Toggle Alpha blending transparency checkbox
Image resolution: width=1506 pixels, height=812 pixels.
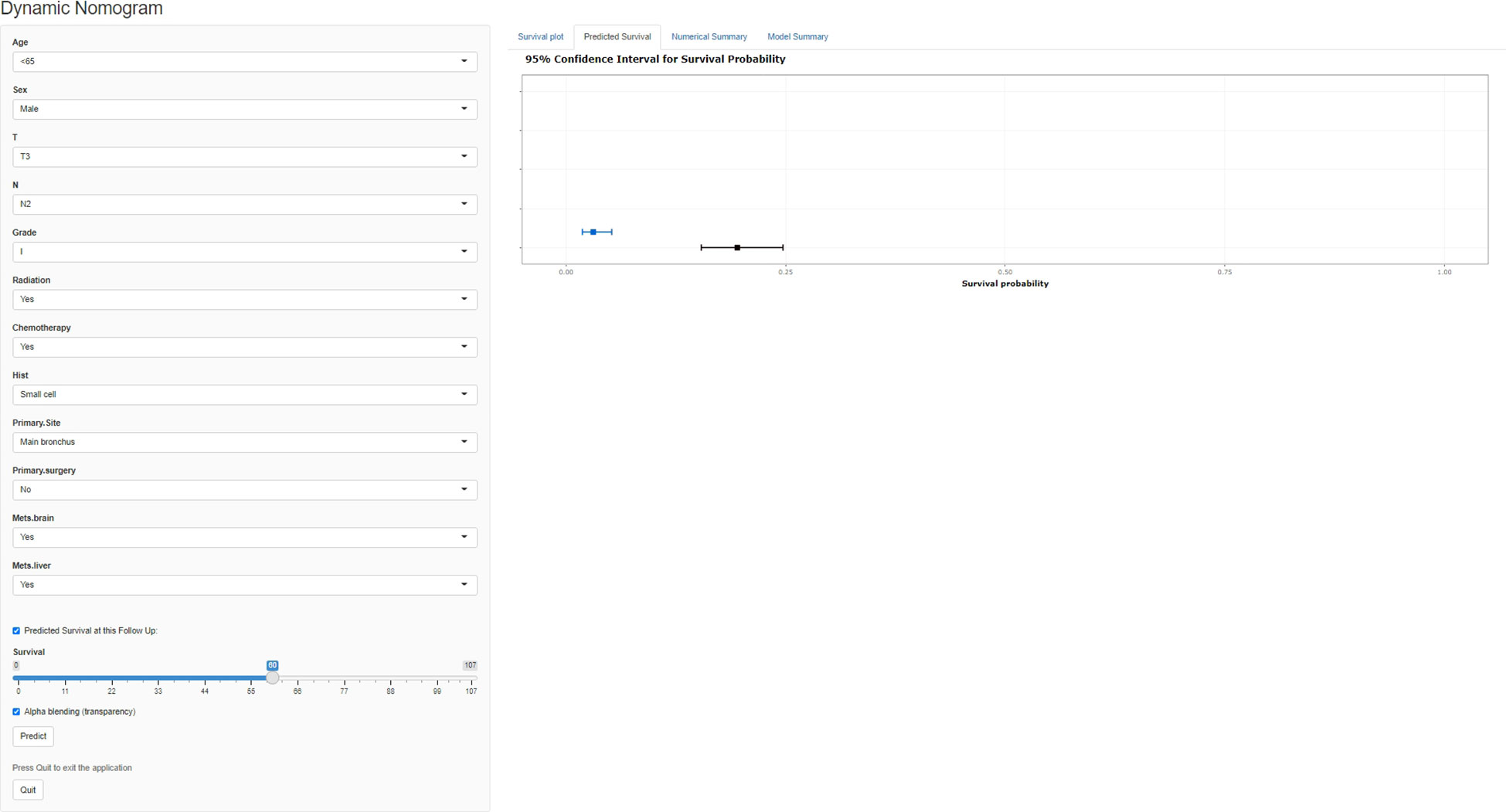coord(16,712)
